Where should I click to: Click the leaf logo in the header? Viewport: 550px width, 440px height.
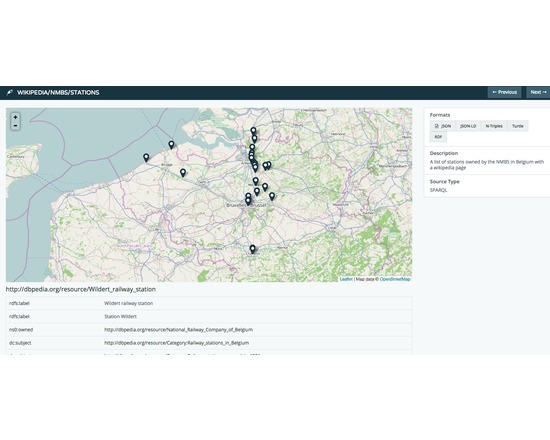9,93
